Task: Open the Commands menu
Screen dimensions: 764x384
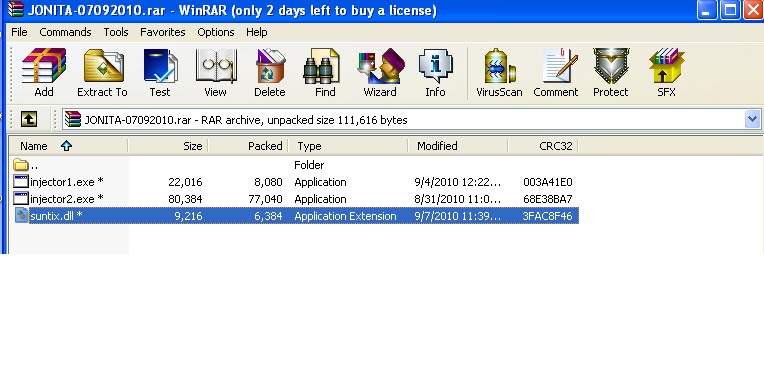Action: click(65, 32)
